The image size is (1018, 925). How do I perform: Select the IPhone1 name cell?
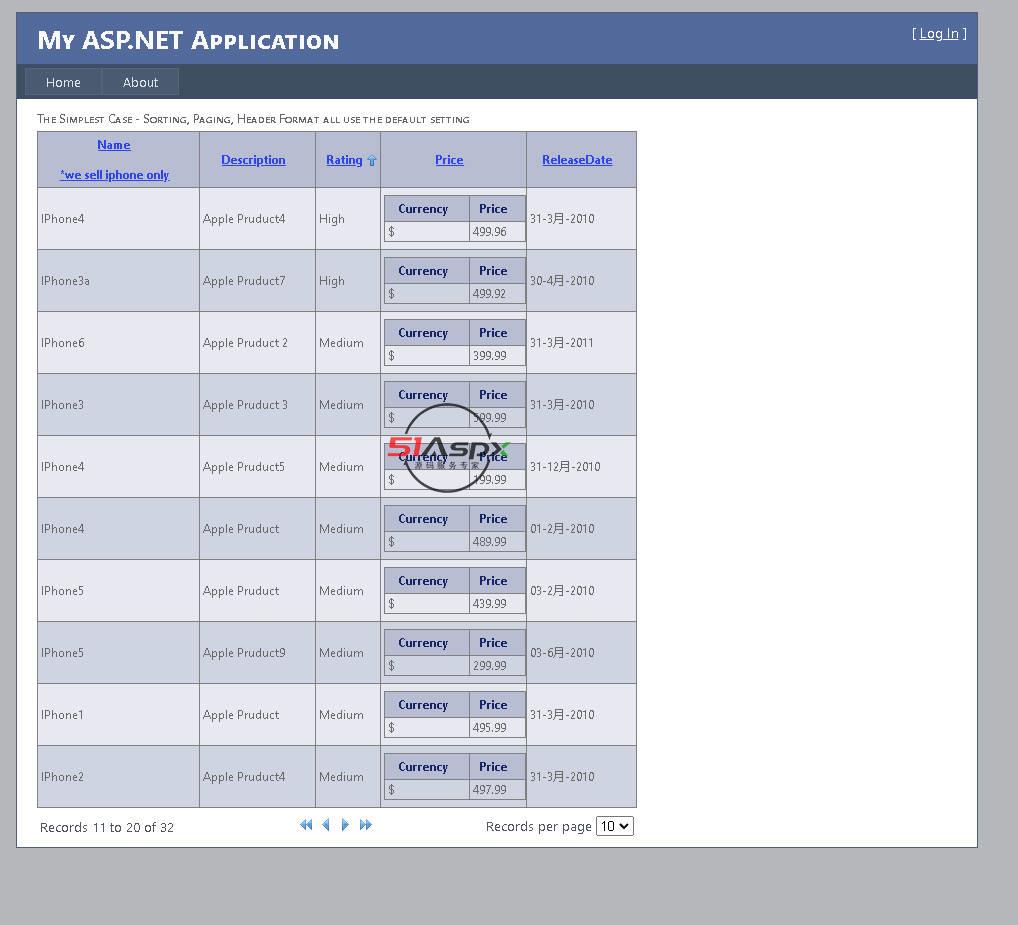pos(118,715)
